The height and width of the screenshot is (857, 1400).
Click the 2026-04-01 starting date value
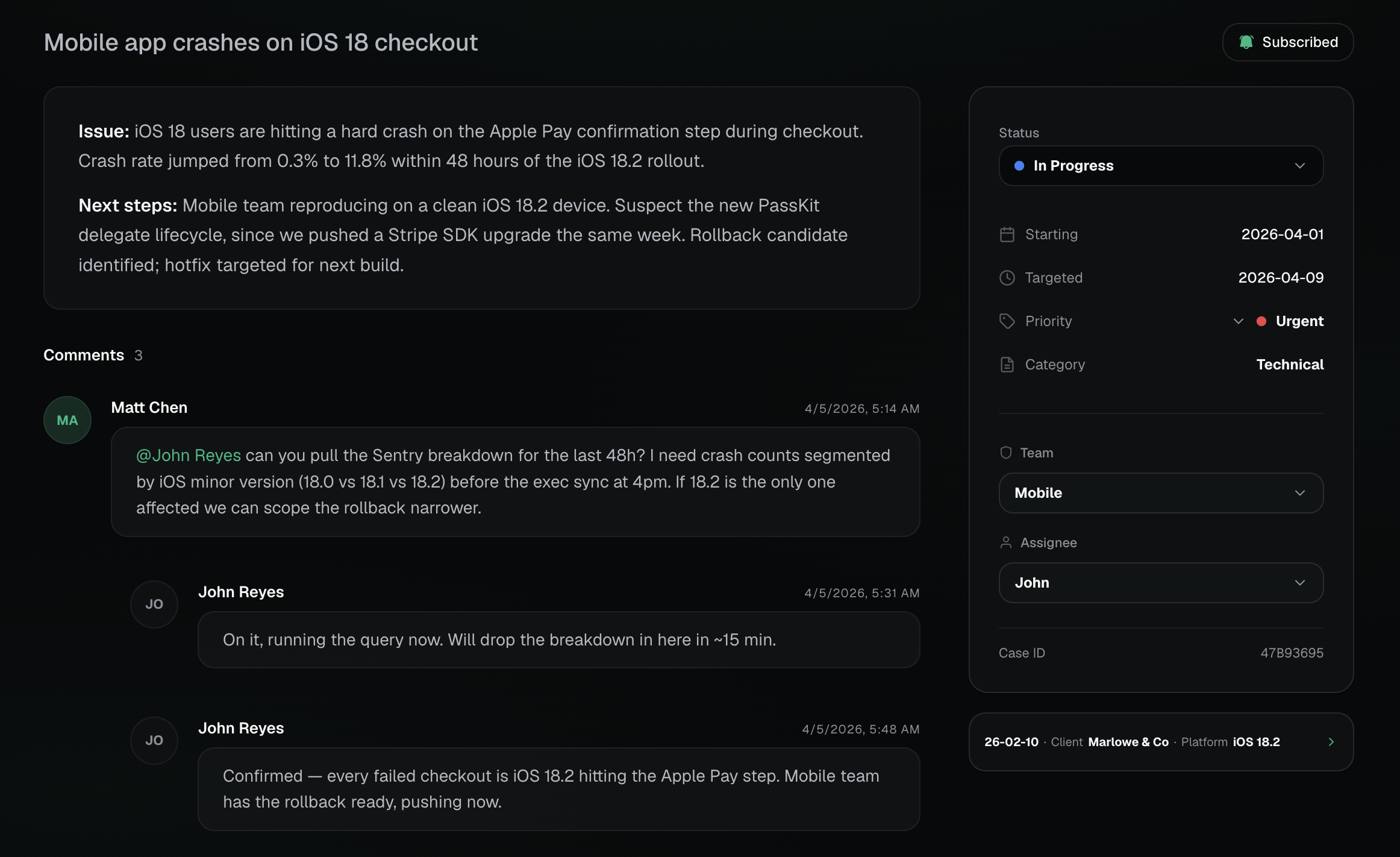click(1282, 234)
